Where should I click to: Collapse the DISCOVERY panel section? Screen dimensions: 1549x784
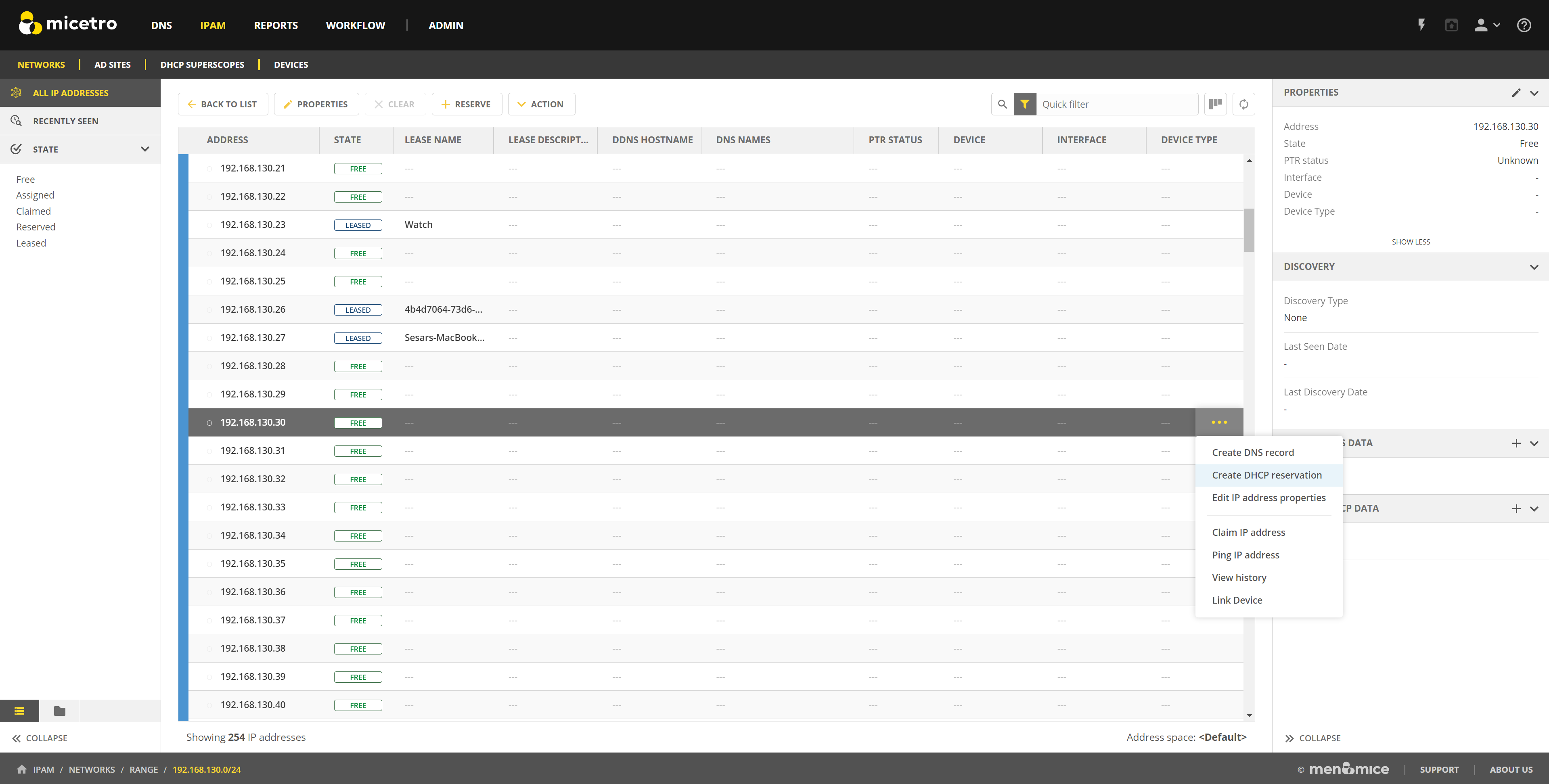[1533, 267]
